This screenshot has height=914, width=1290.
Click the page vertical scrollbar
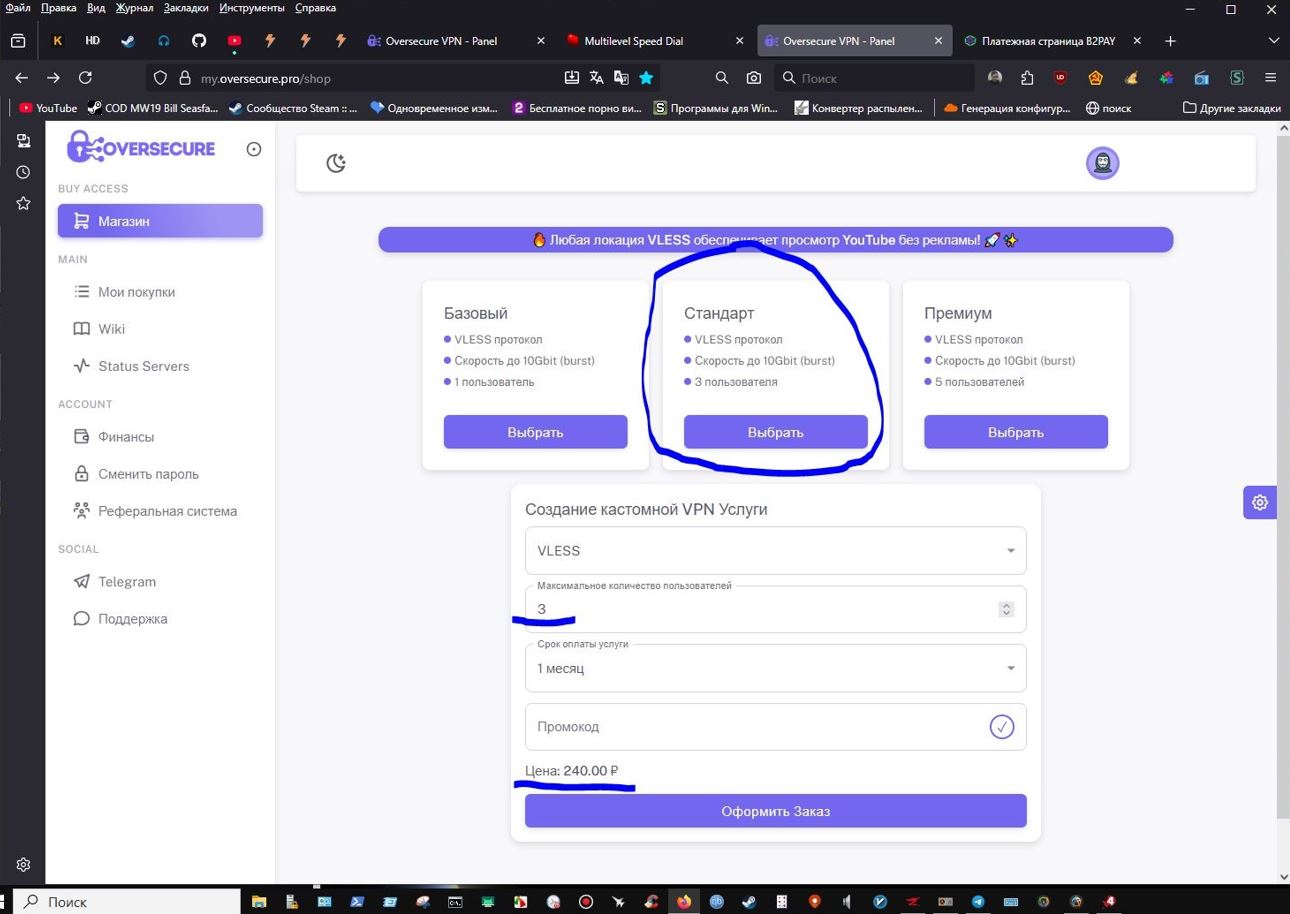coord(1283,478)
